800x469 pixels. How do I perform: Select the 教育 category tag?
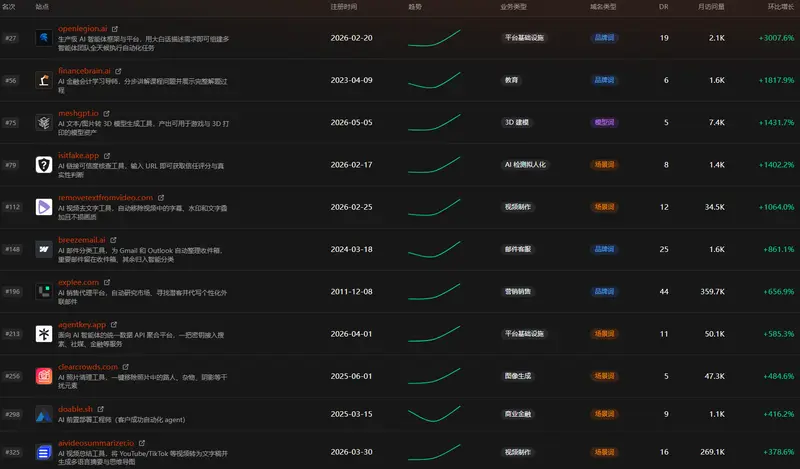coord(511,80)
